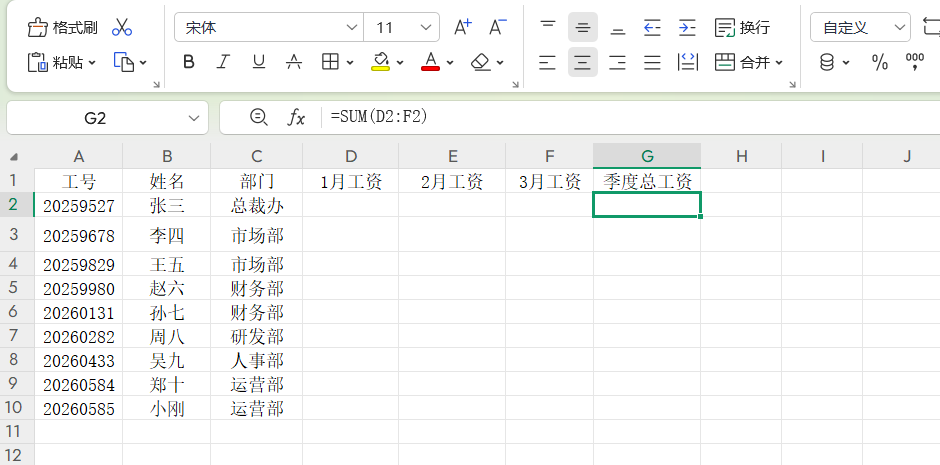Click the Justify alignment icon
Viewport: 940px width, 465px height.
point(652,62)
